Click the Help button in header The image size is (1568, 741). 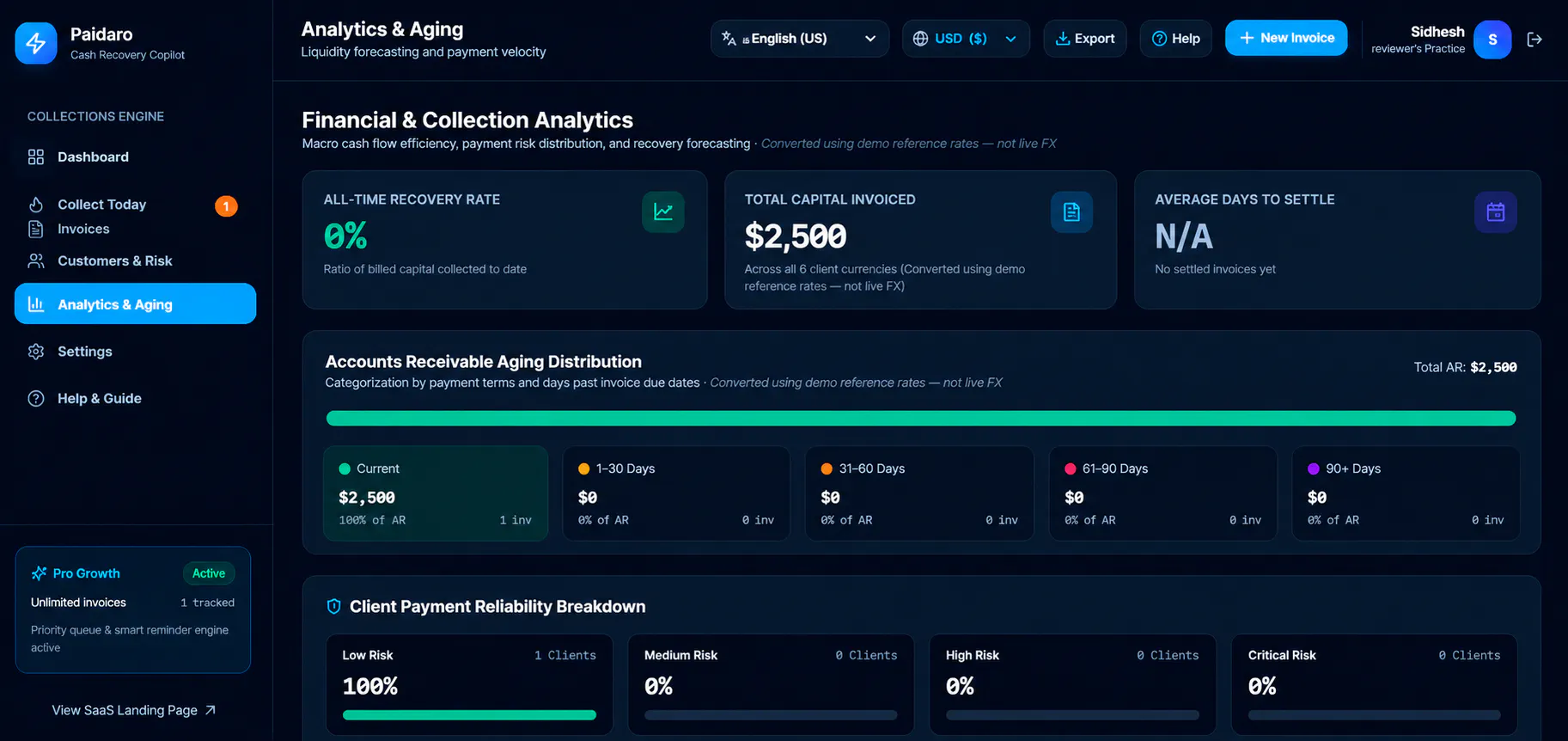tap(1175, 39)
